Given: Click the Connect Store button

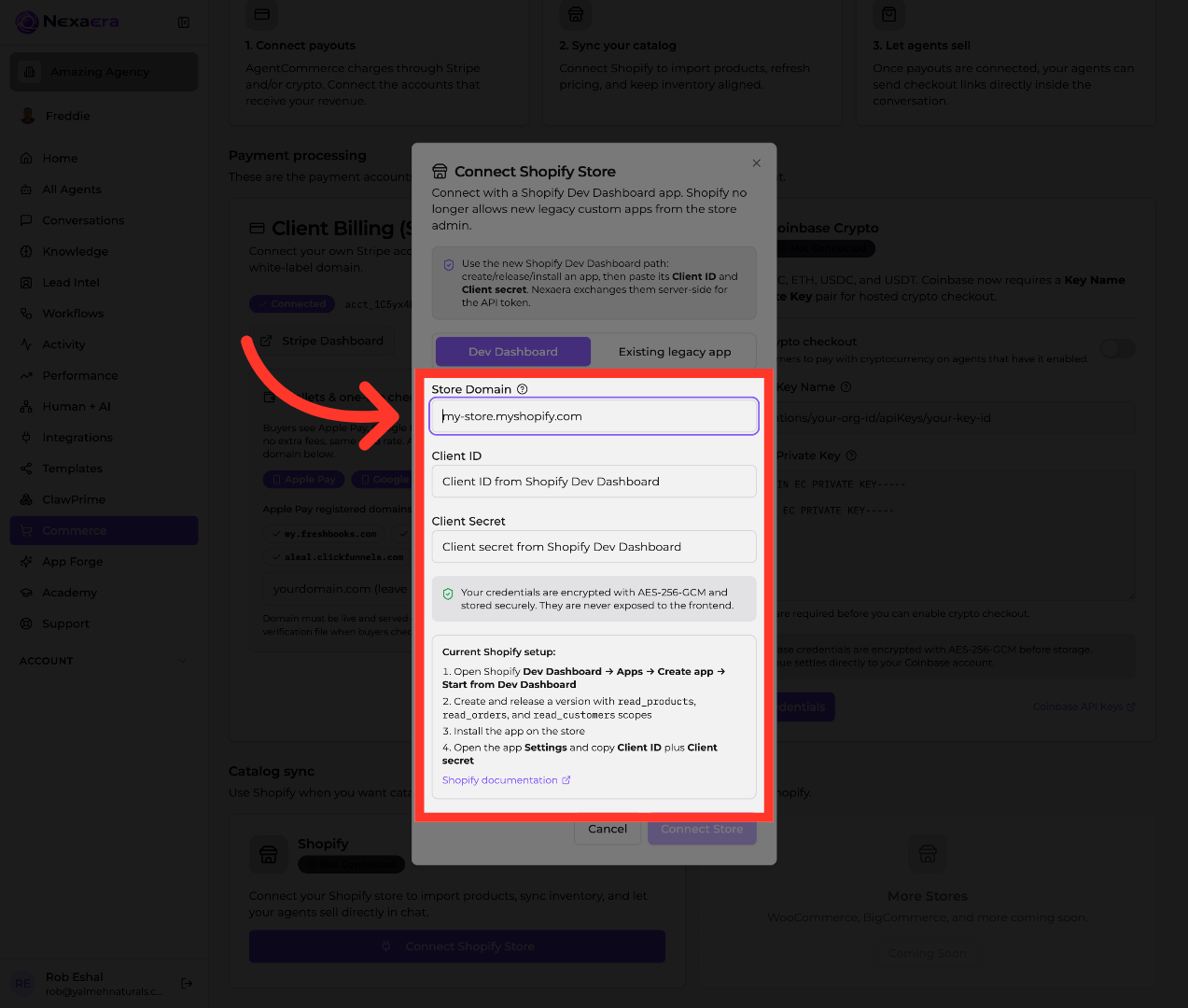Looking at the screenshot, I should [x=702, y=829].
